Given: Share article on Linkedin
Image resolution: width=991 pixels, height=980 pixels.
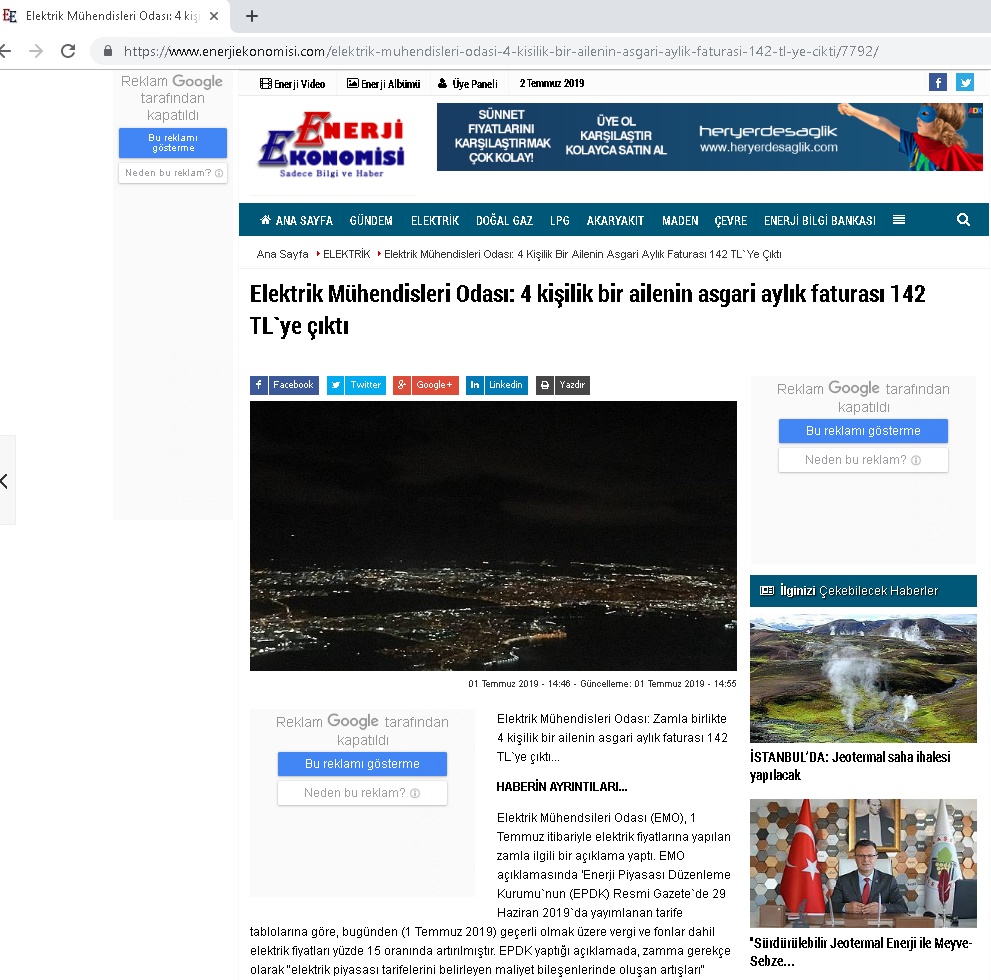Looking at the screenshot, I should pyautogui.click(x=497, y=385).
